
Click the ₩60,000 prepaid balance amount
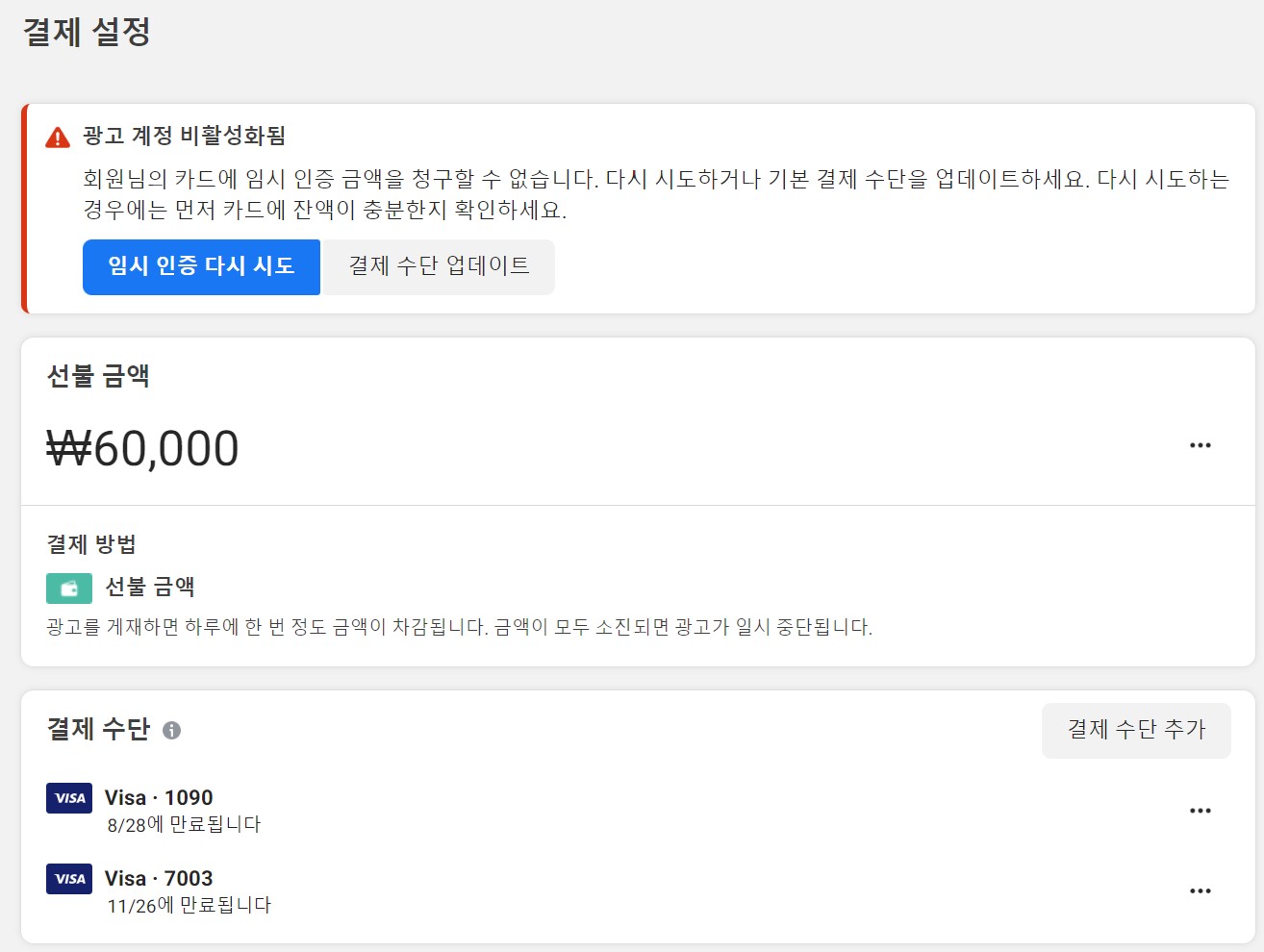point(143,449)
